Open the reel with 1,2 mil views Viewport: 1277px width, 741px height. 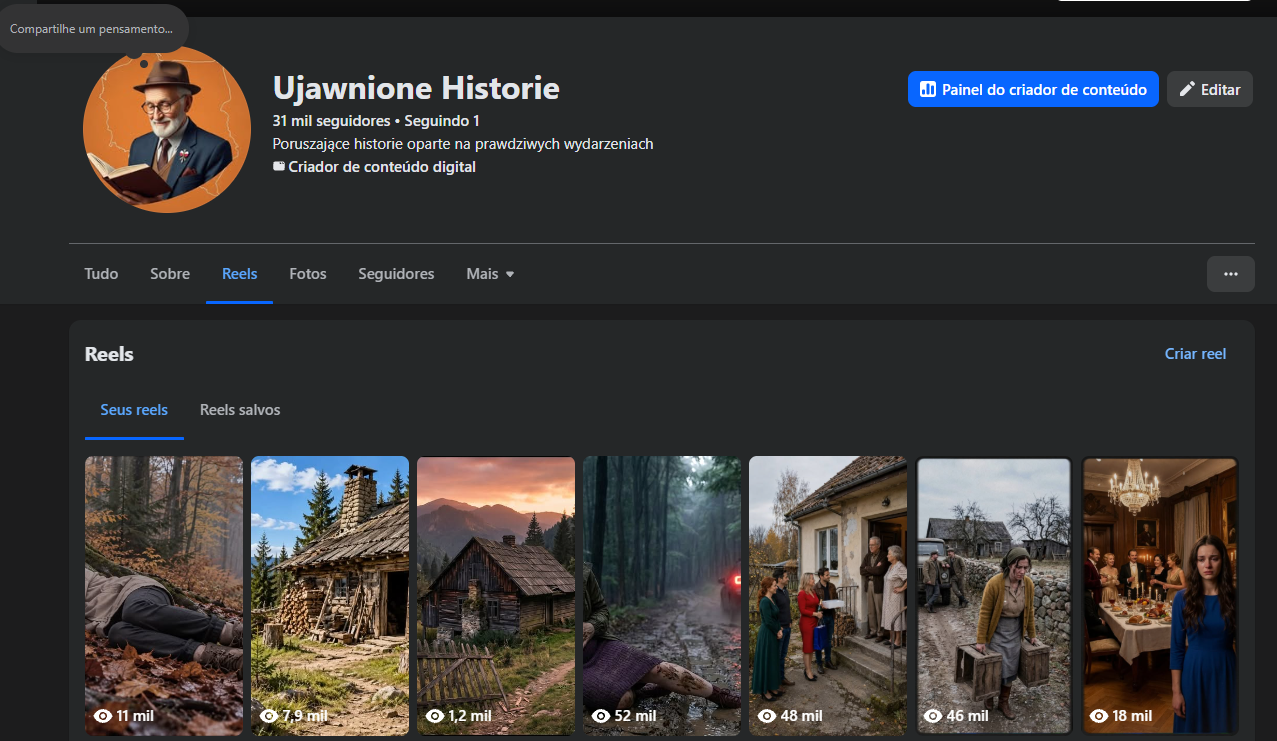click(496, 596)
